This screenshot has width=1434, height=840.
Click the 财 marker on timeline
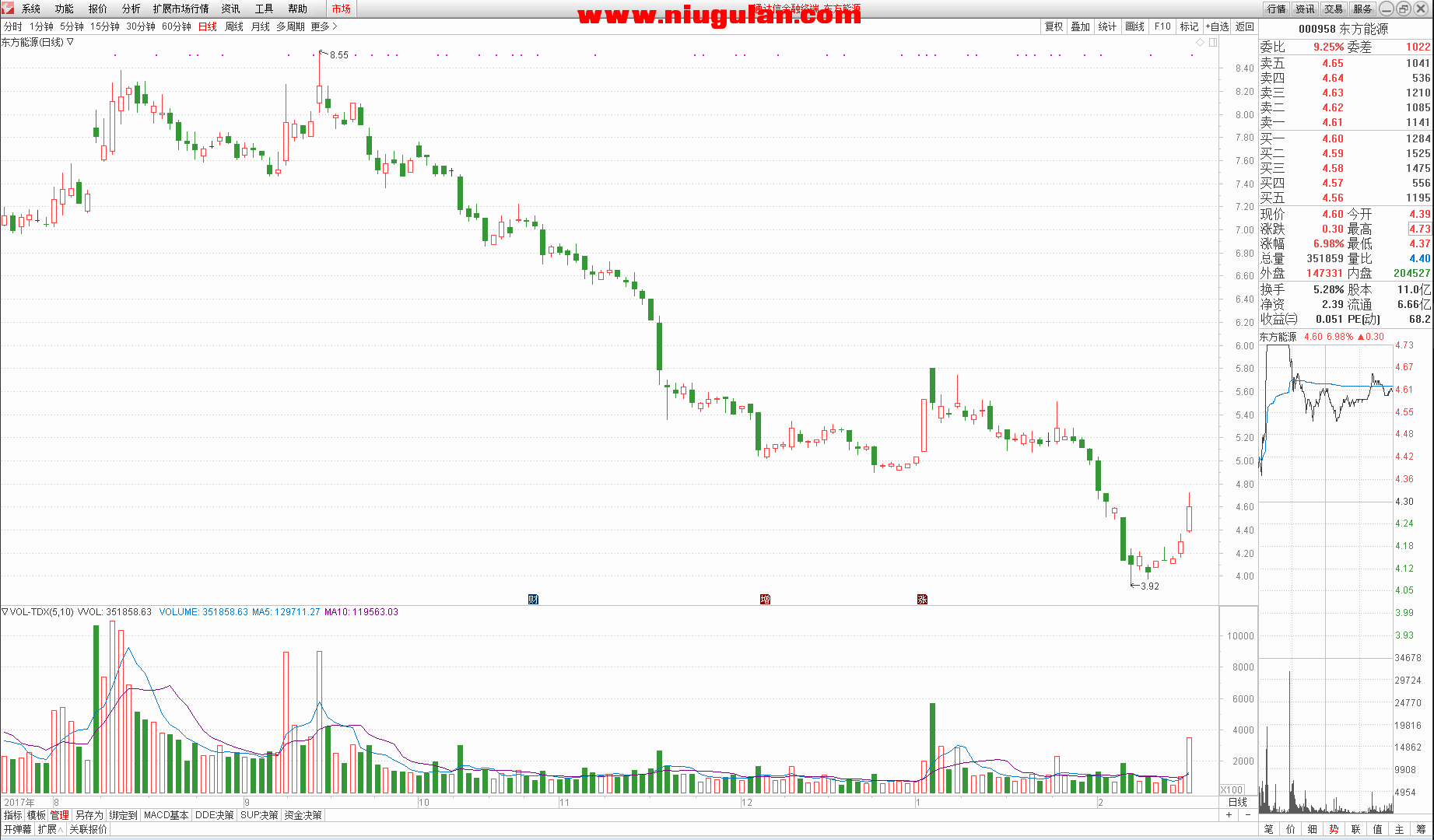click(x=533, y=599)
